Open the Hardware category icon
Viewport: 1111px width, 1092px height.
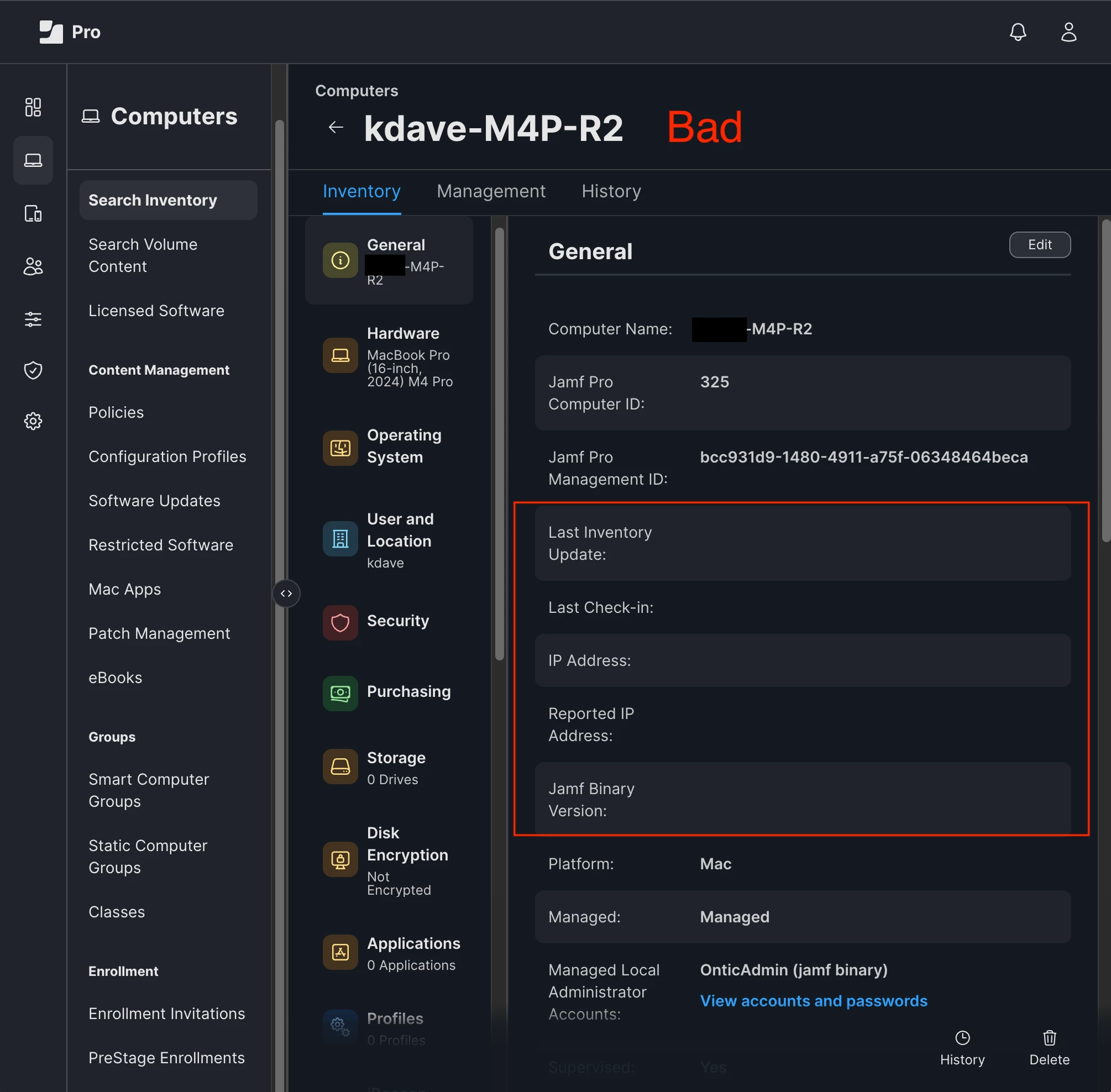coord(340,355)
